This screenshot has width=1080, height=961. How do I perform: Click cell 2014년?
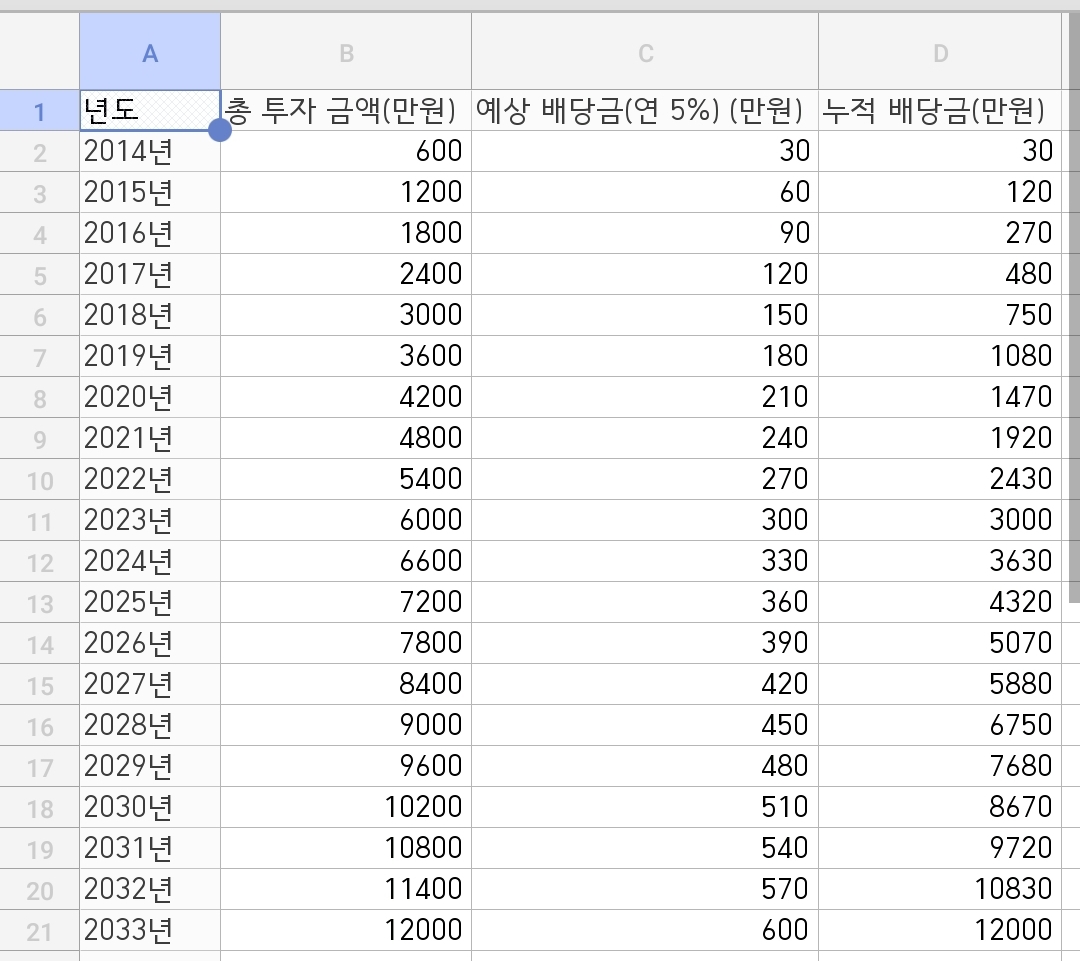click(150, 152)
